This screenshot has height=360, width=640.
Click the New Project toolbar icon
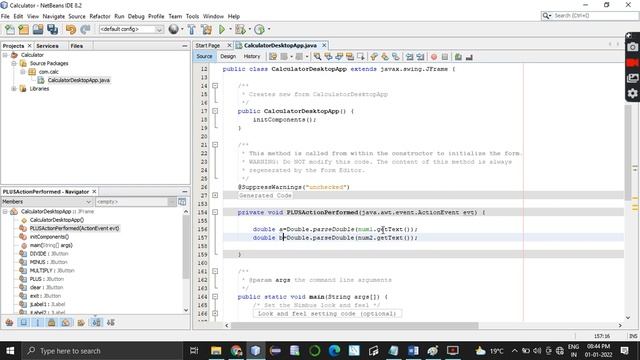tap(24, 29)
